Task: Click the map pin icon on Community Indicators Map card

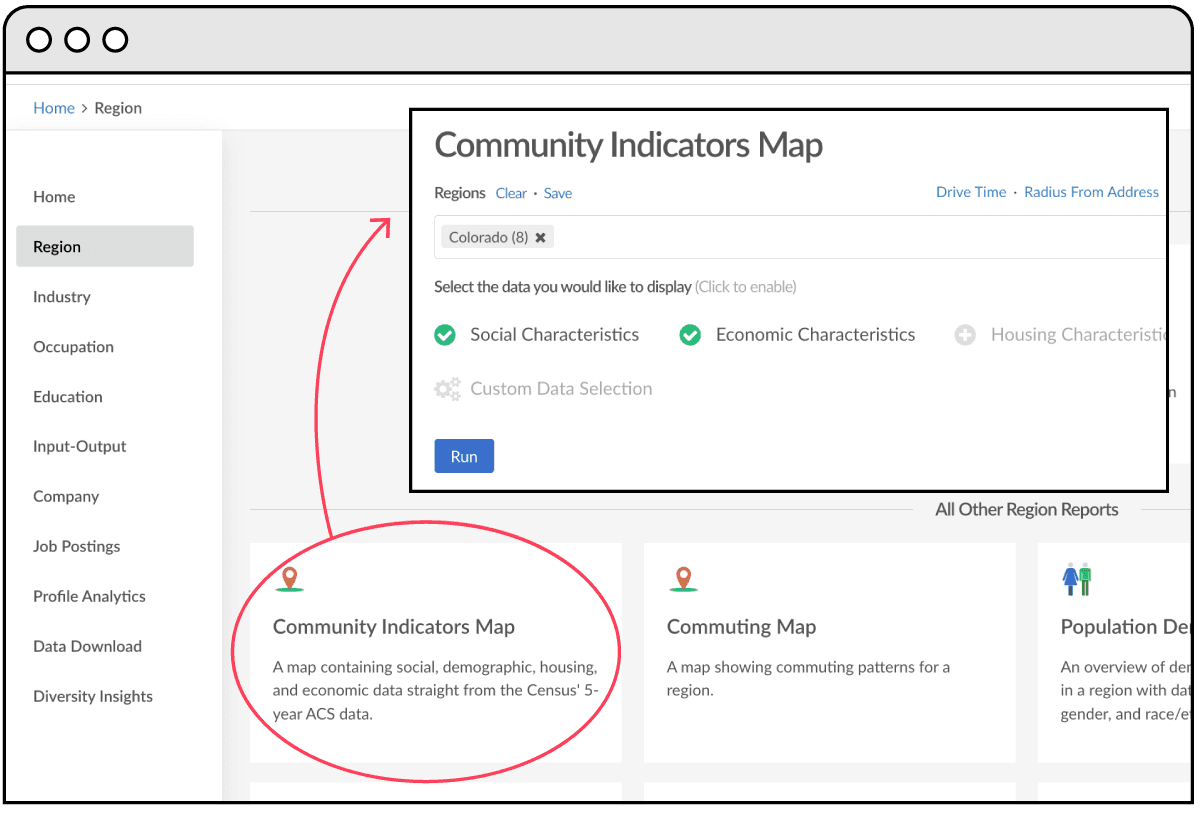Action: point(291,577)
